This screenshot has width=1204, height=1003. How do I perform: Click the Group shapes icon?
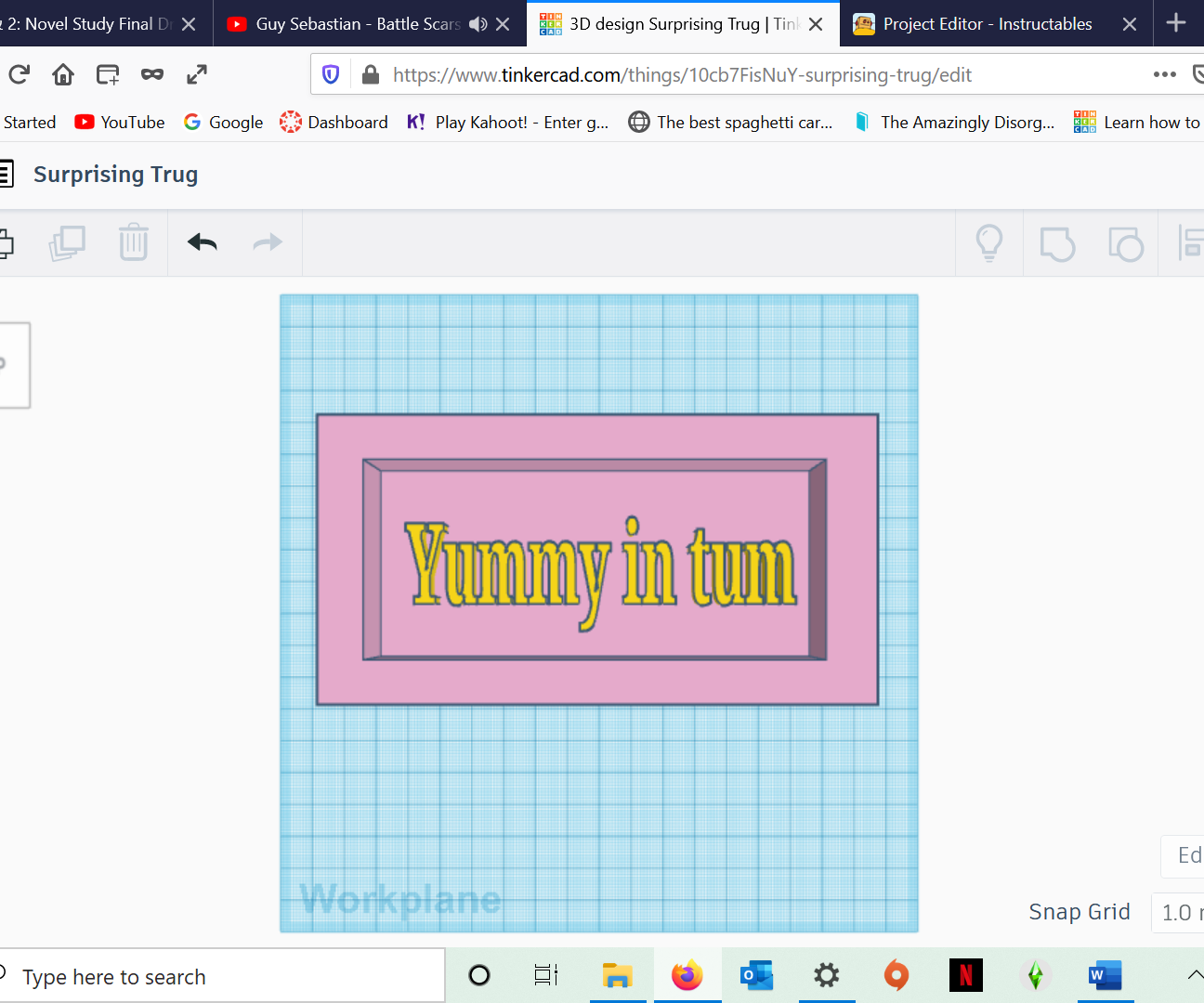pos(1057,243)
